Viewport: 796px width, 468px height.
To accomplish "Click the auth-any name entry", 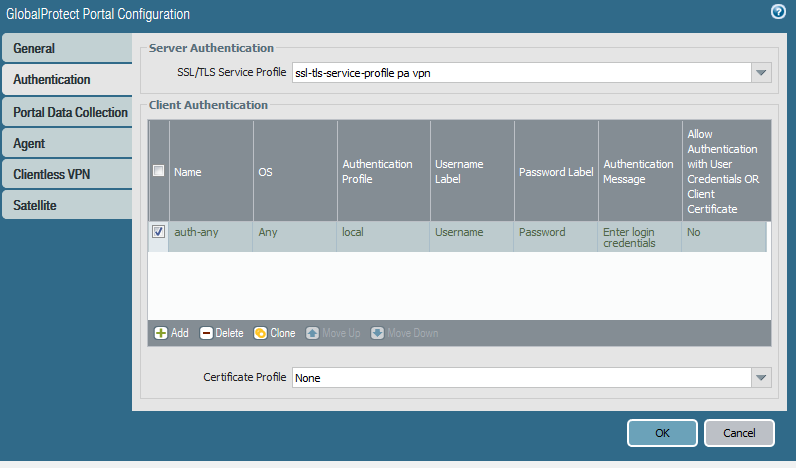I will click(x=195, y=232).
